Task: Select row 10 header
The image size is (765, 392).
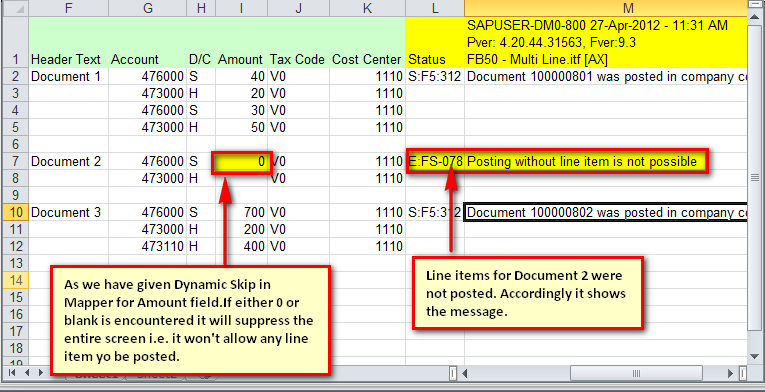Action: pyautogui.click(x=15, y=212)
